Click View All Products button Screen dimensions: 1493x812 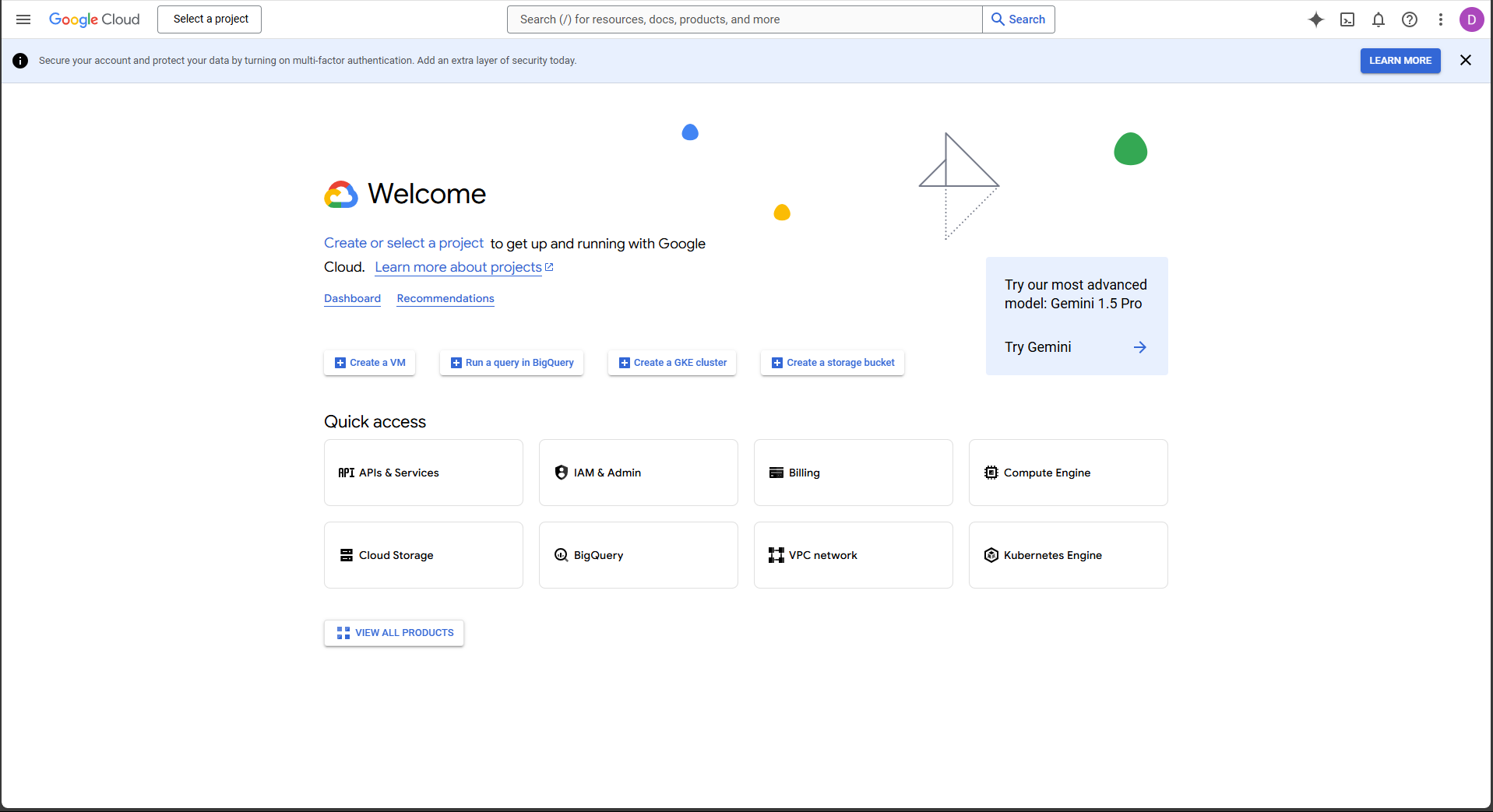click(394, 633)
